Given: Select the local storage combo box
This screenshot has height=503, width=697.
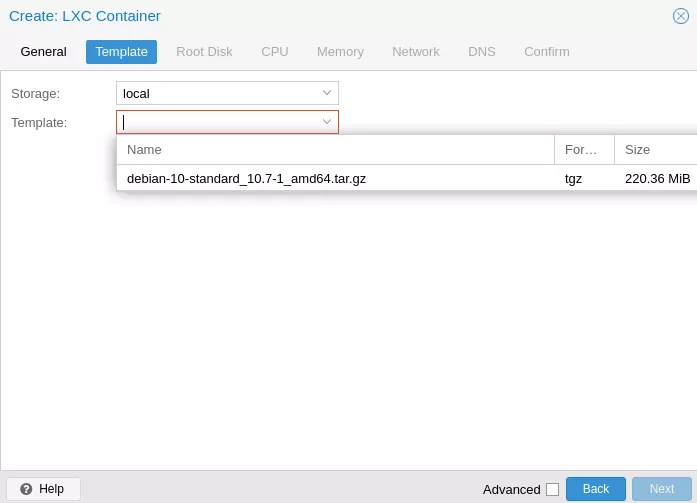Looking at the screenshot, I should click(x=227, y=93).
